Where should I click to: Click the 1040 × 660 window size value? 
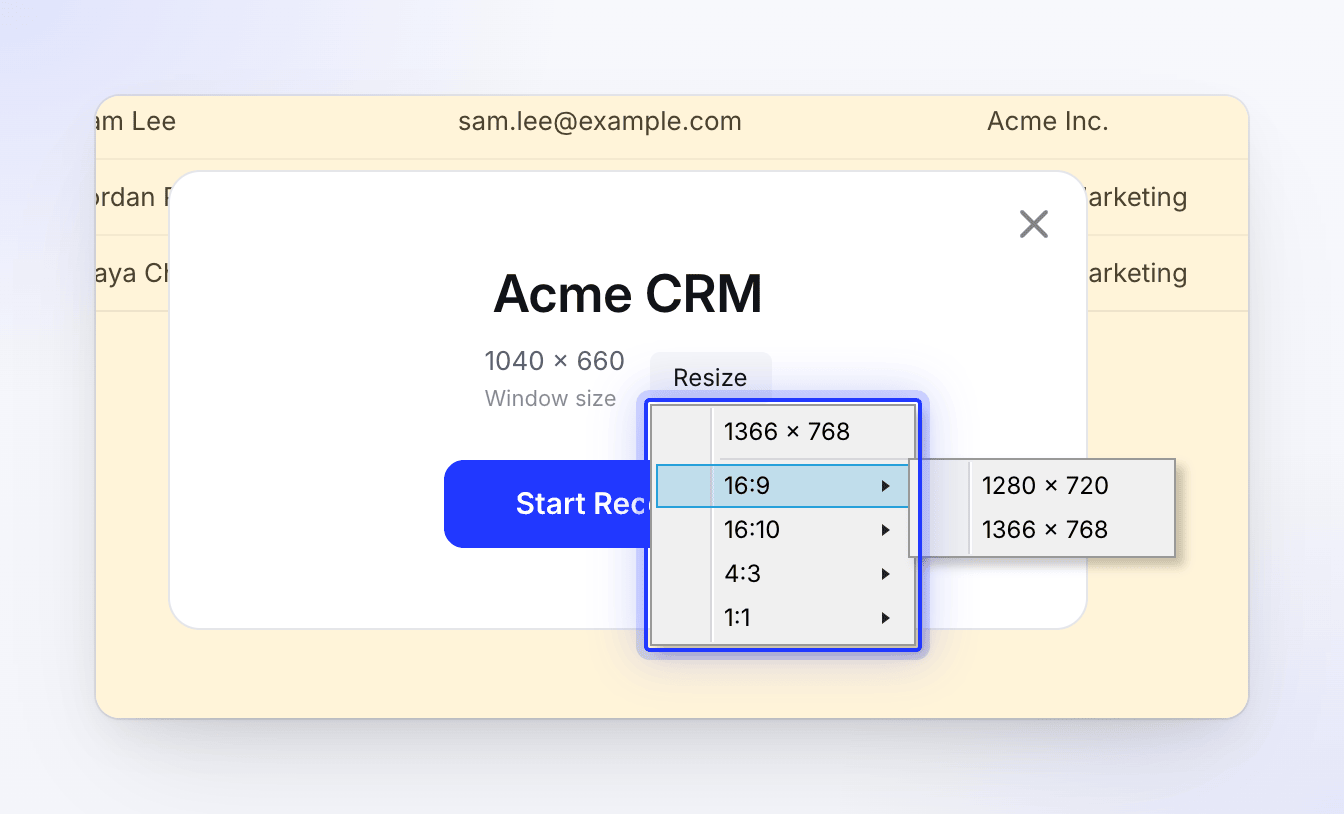pyautogui.click(x=555, y=361)
